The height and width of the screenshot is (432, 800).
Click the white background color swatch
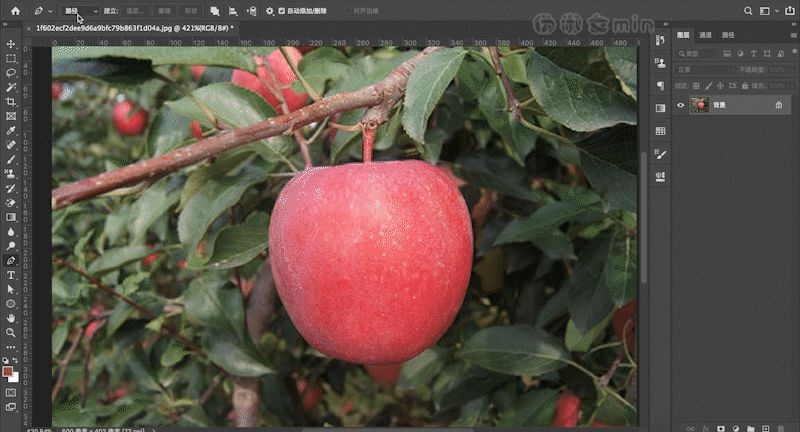(x=15, y=378)
